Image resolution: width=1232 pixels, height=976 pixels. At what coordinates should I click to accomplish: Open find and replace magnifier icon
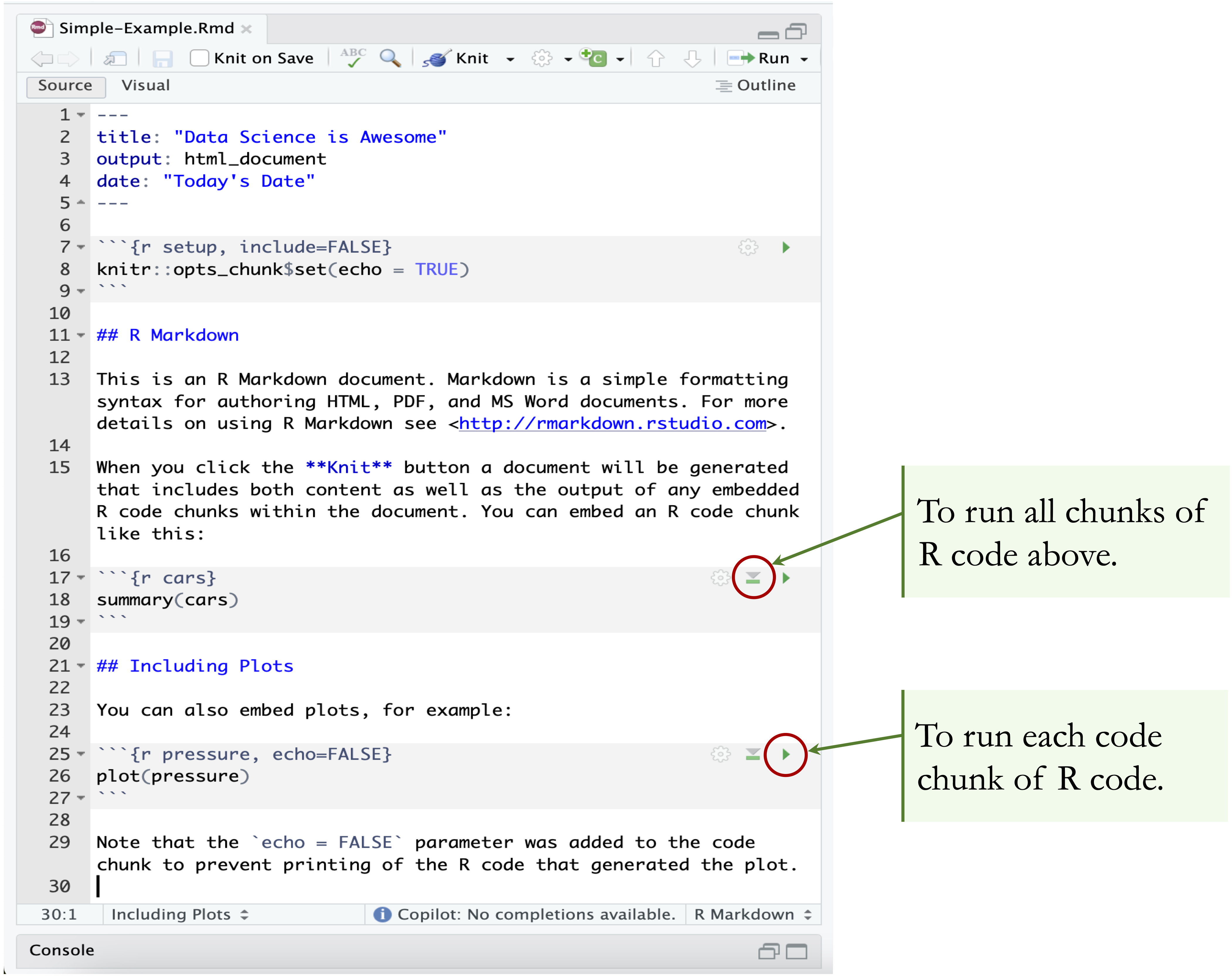click(390, 58)
